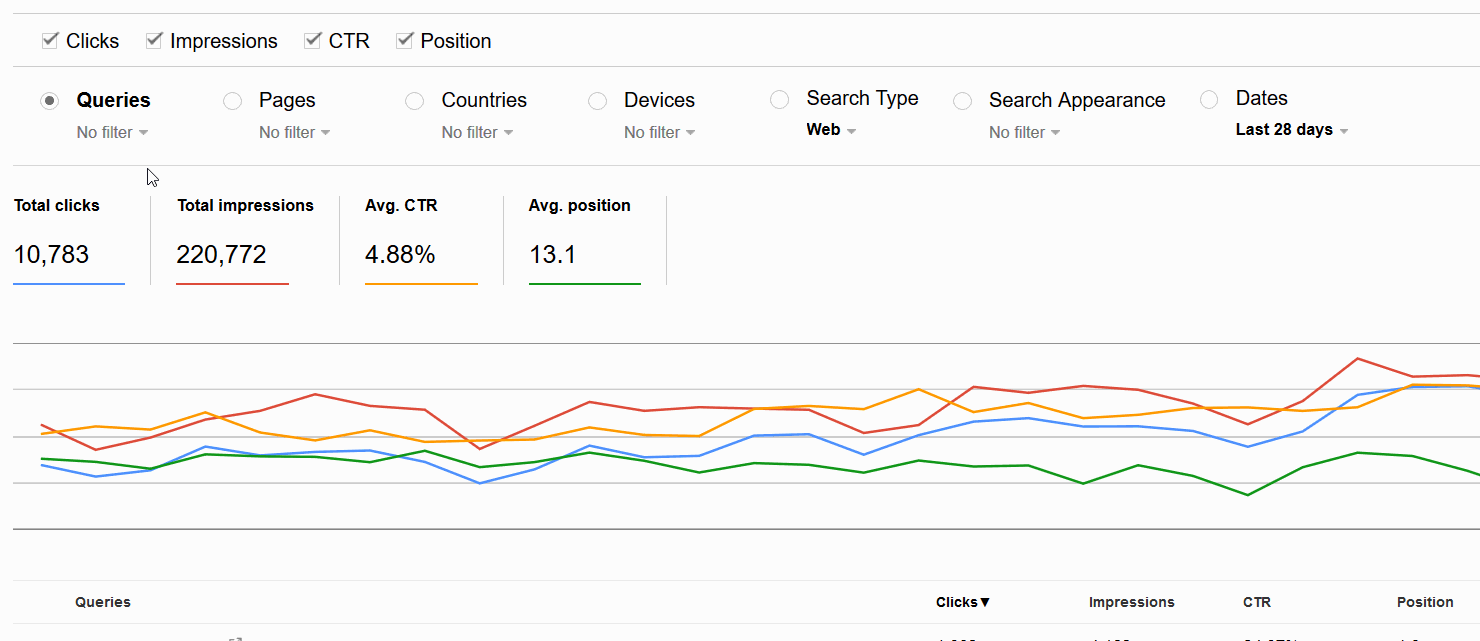Open the Last 28 days dropdown

tap(1292, 130)
